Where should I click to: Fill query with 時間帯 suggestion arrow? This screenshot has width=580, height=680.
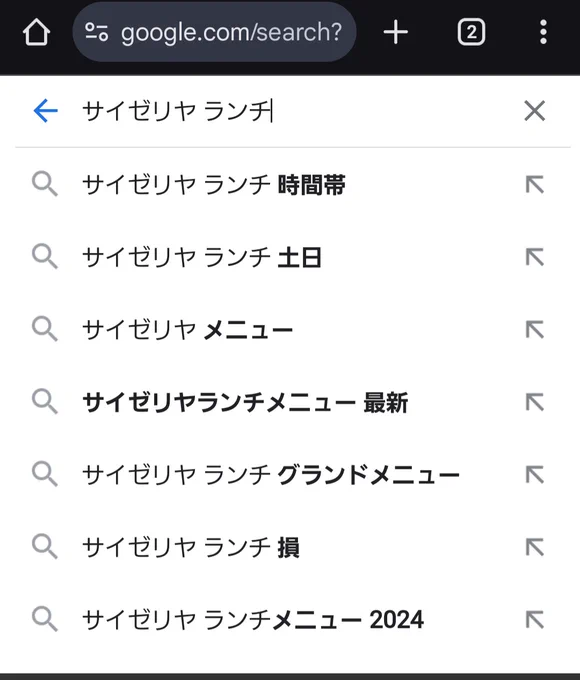tap(534, 185)
